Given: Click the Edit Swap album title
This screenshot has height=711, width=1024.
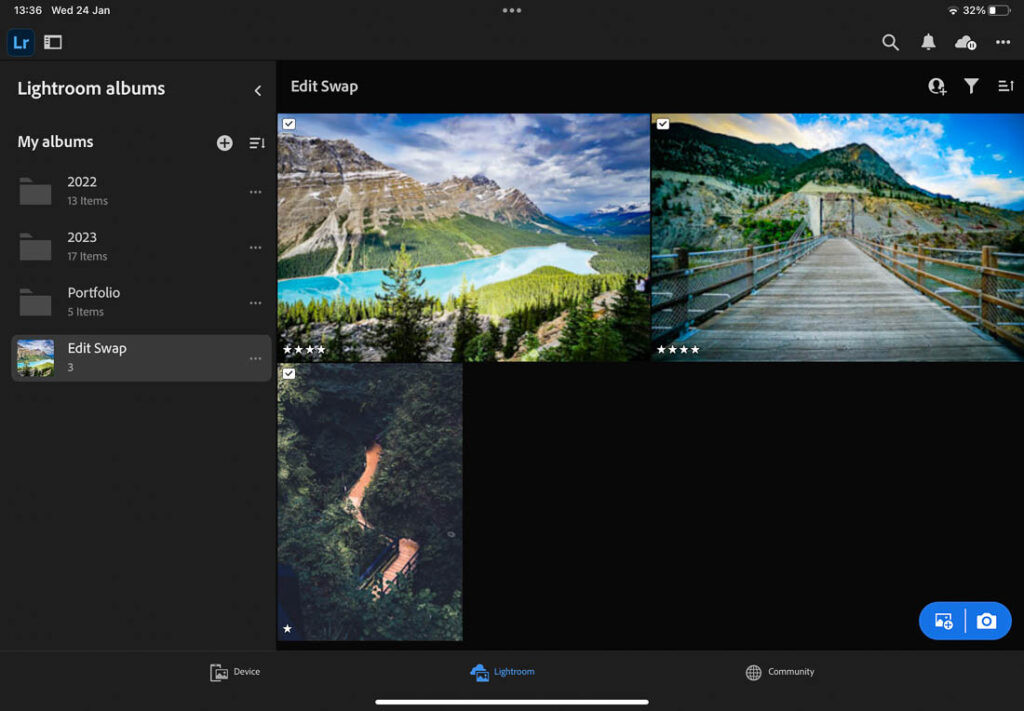Looking at the screenshot, I should tap(325, 86).
